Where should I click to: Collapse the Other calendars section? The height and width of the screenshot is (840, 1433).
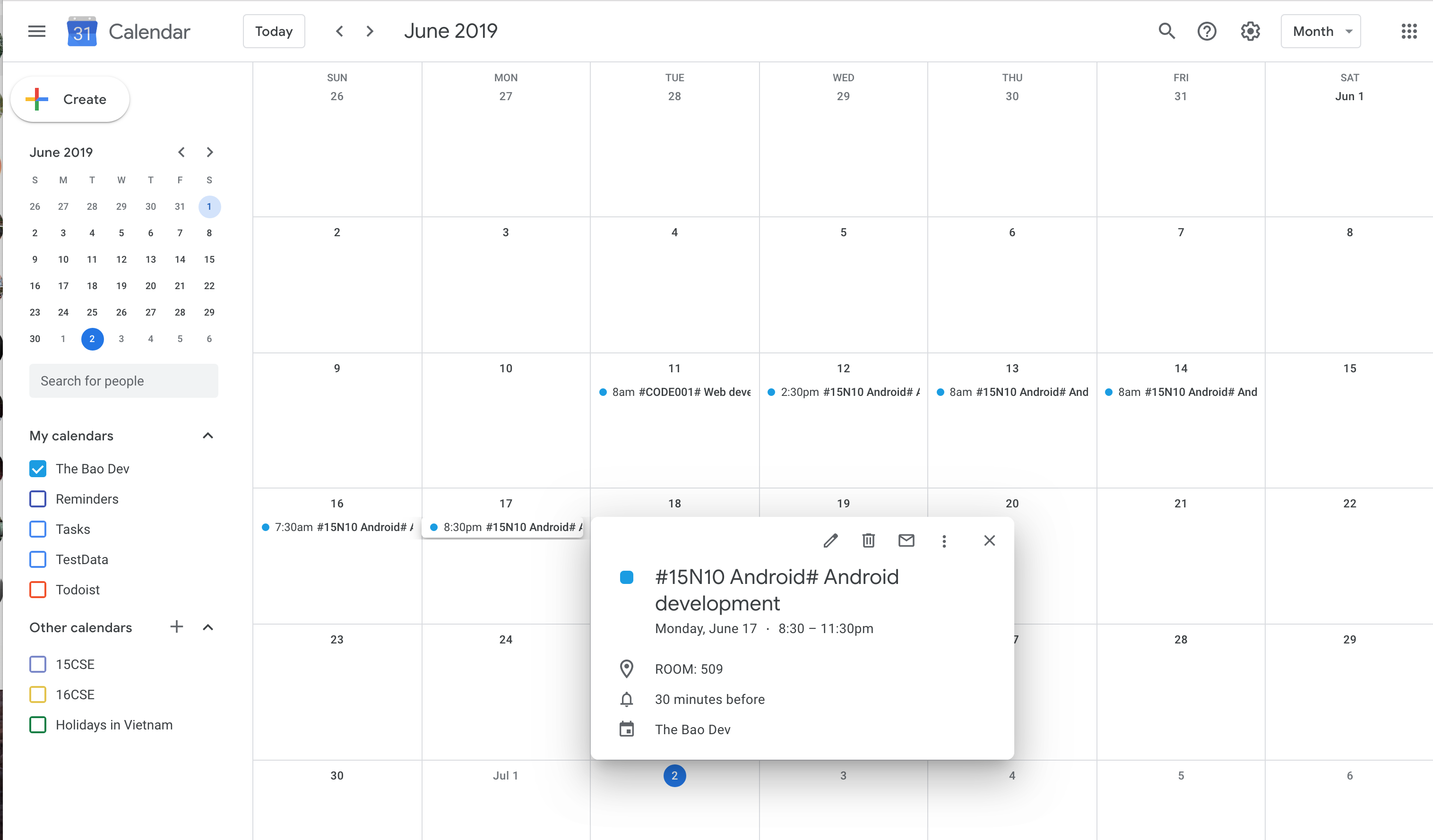207,627
